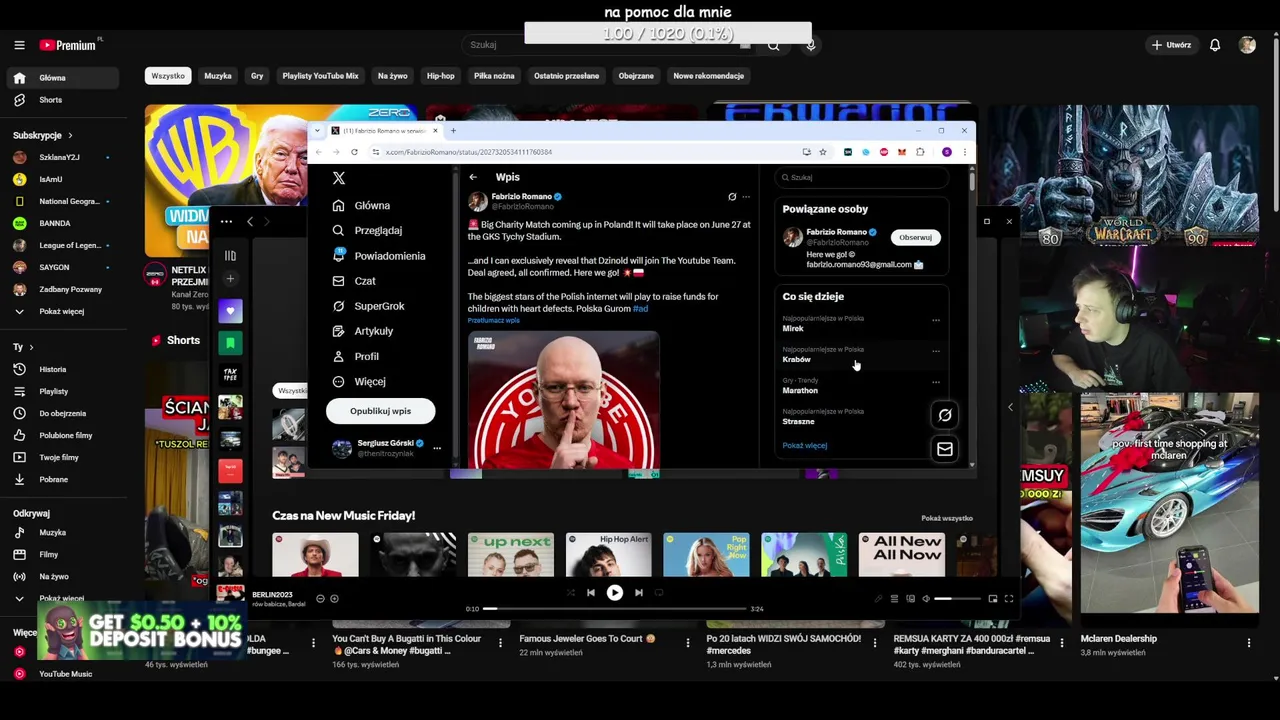1280x720 pixels.
Task: Reload the page in the Chrome window
Action: pos(354,152)
